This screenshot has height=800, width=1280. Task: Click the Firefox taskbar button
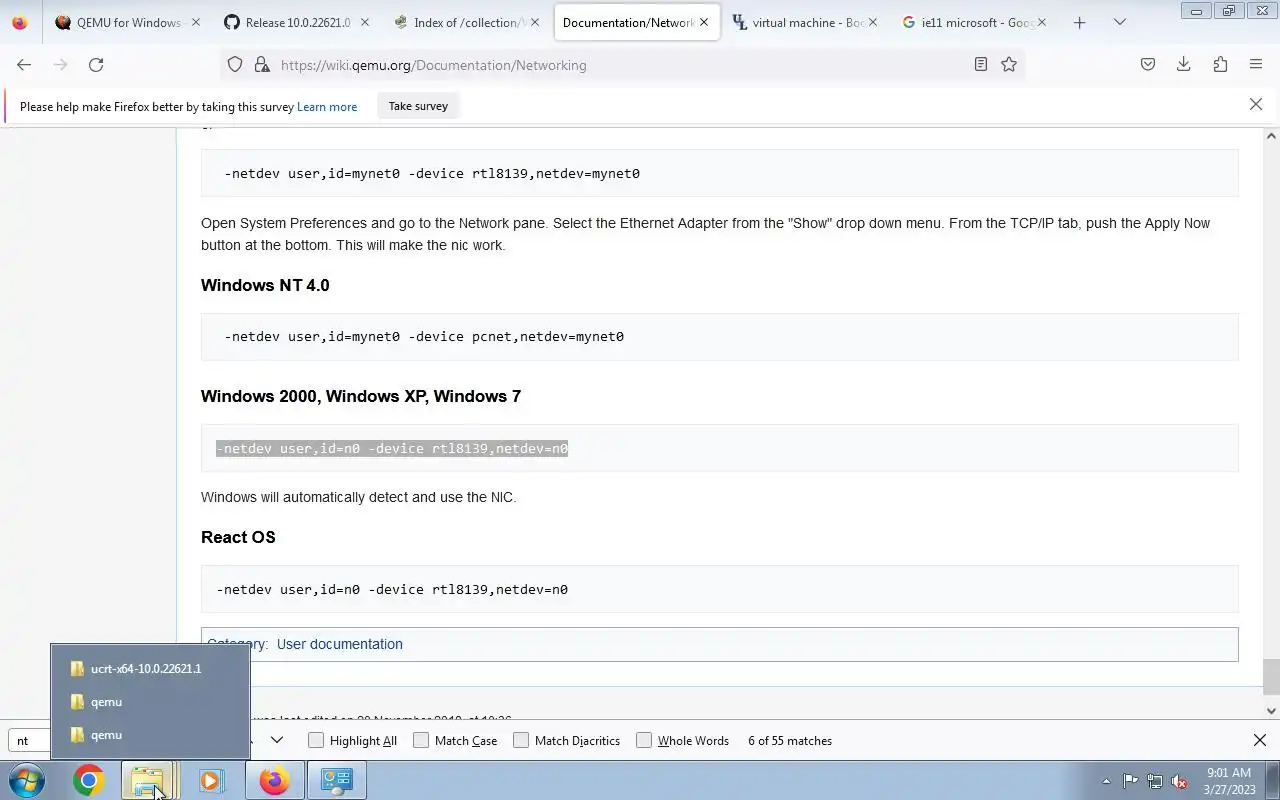click(x=275, y=780)
